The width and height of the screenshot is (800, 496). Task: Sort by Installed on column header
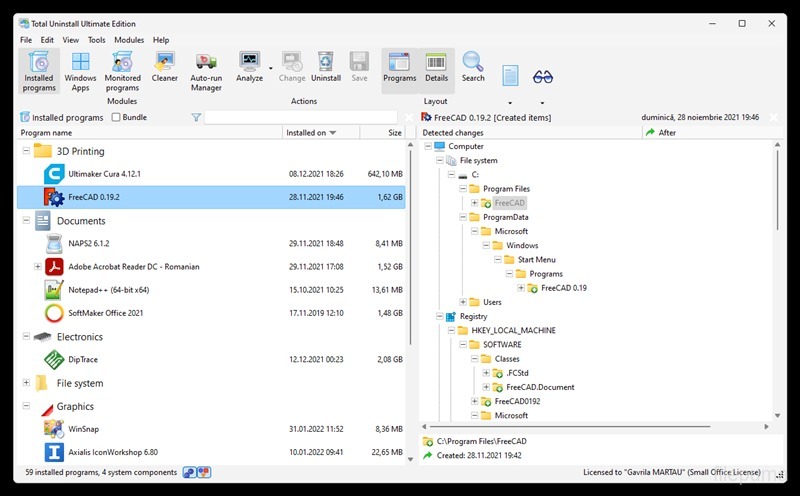point(310,132)
